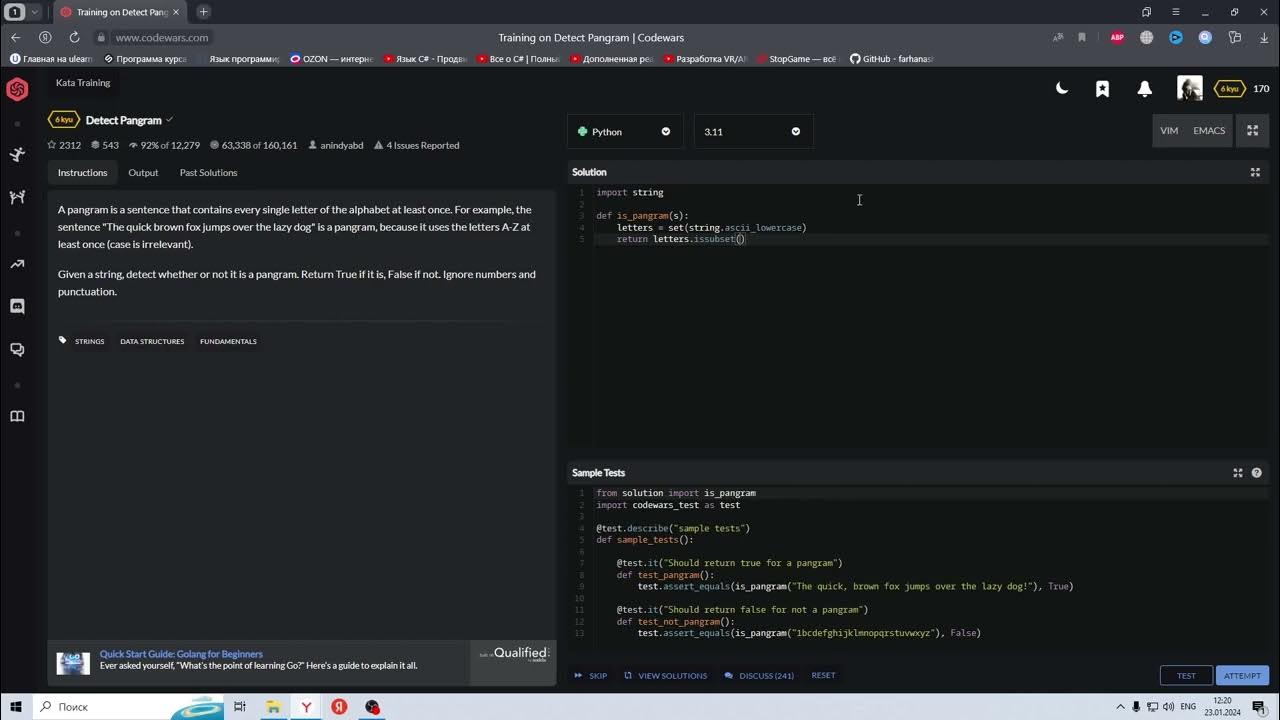Click the www.codewars.com address bar
The width and height of the screenshot is (1280, 720).
[x=162, y=38]
